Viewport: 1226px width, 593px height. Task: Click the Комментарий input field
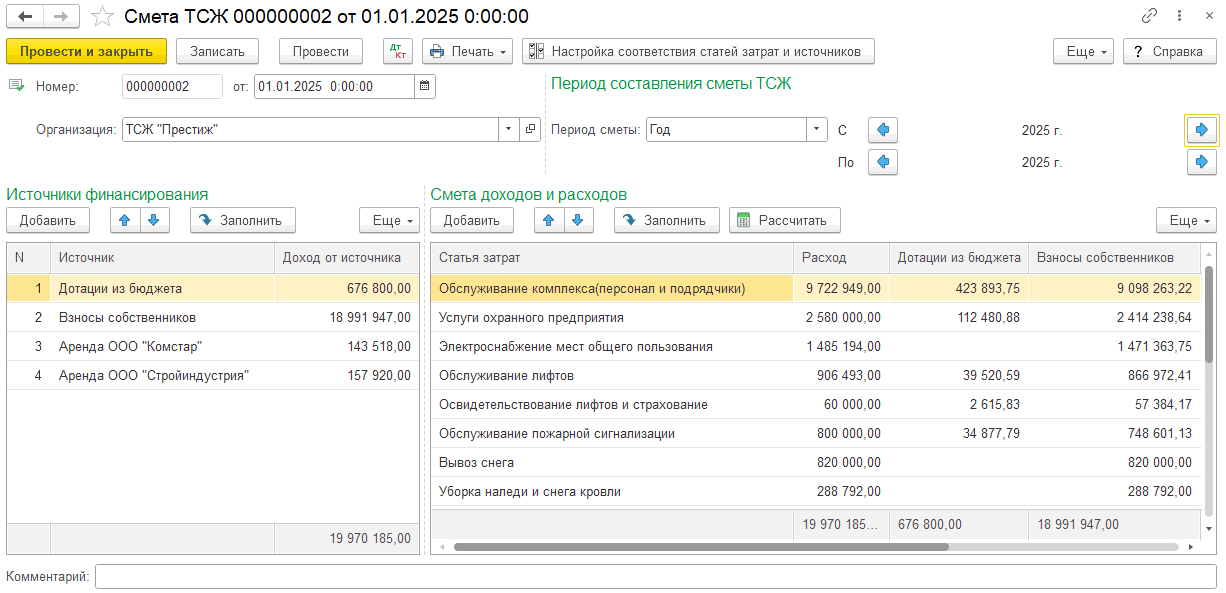(x=655, y=577)
